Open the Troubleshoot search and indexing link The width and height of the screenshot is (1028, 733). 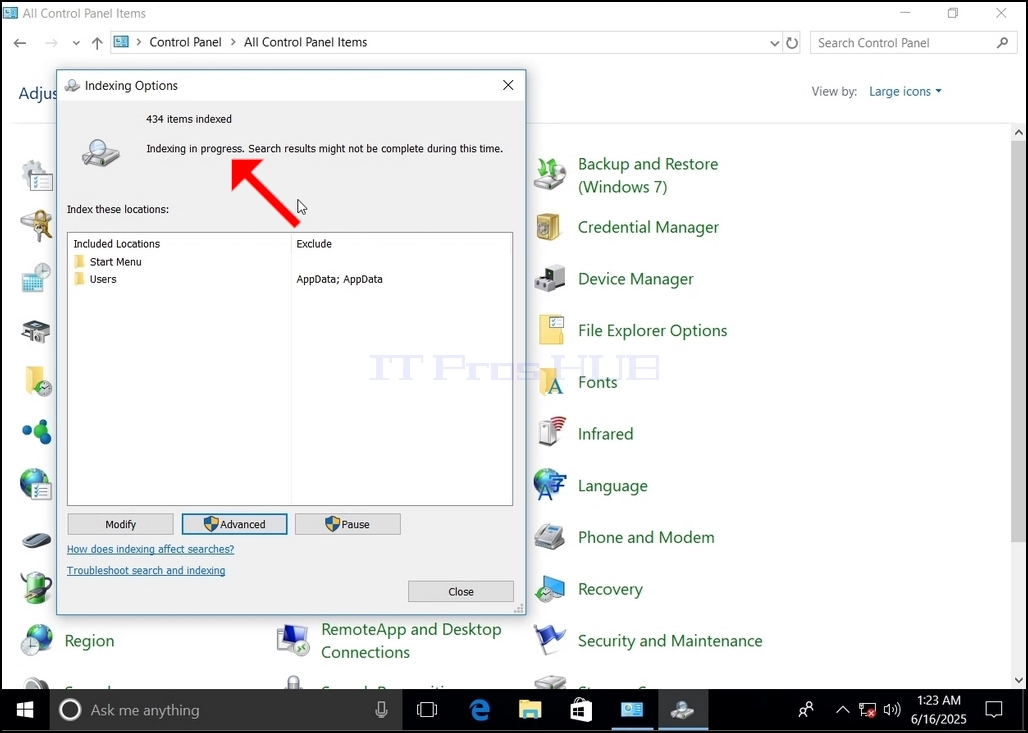(146, 570)
